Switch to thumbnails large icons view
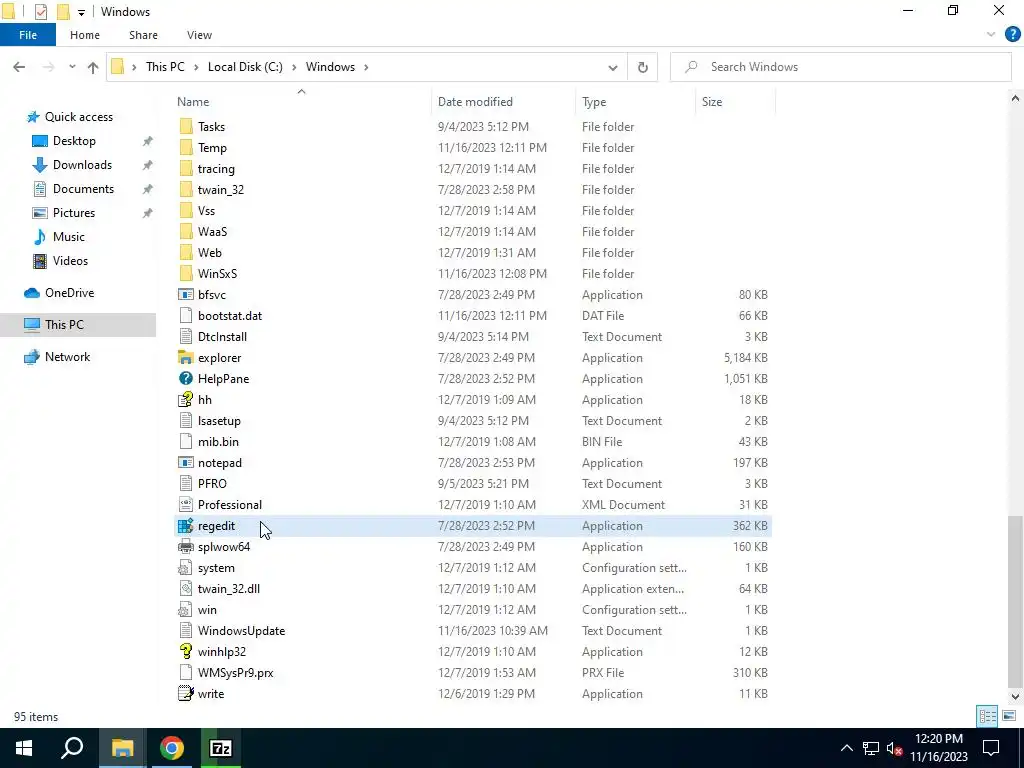Image resolution: width=1024 pixels, height=768 pixels. (1009, 716)
